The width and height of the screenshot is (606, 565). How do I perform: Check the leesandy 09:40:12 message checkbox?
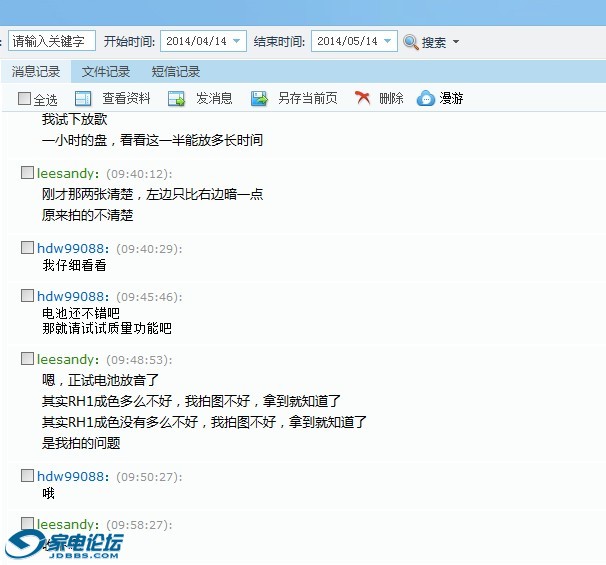tap(28, 173)
